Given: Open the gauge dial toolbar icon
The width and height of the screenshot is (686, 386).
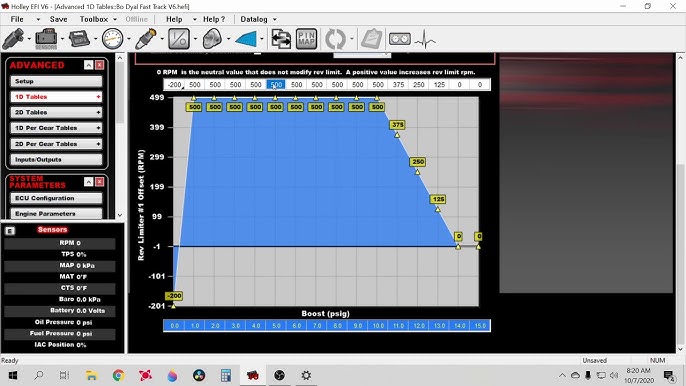Looking at the screenshot, I should [x=112, y=39].
